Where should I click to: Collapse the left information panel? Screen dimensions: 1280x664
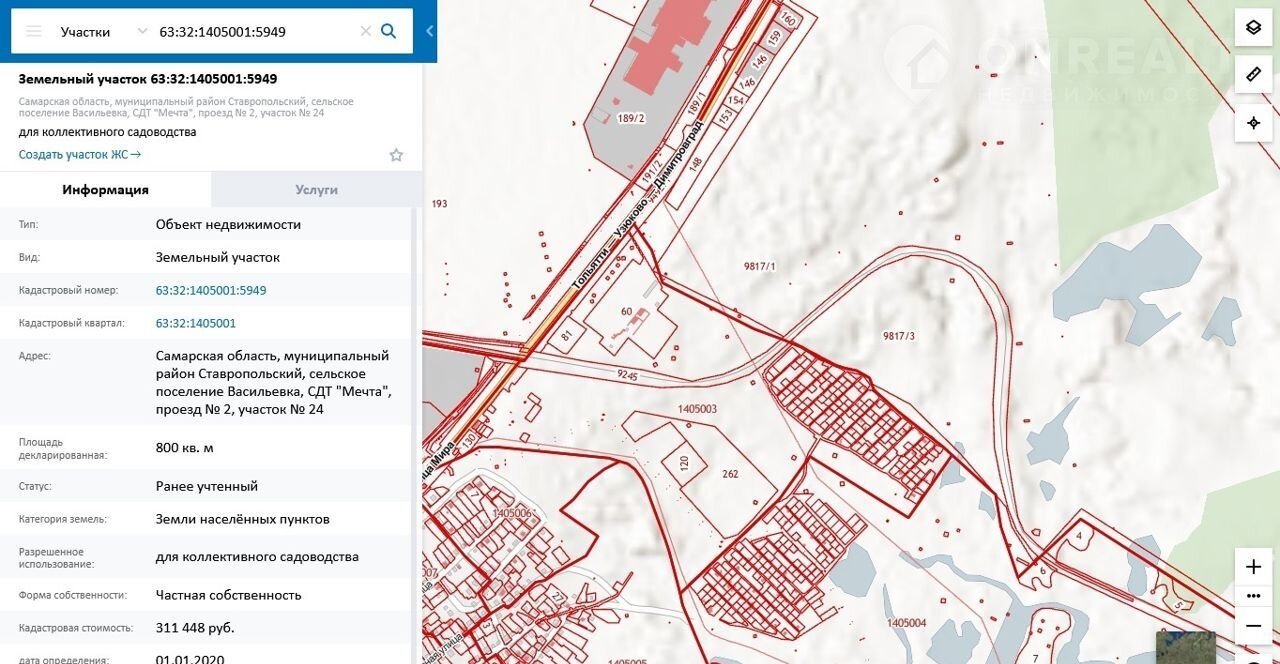tap(430, 31)
